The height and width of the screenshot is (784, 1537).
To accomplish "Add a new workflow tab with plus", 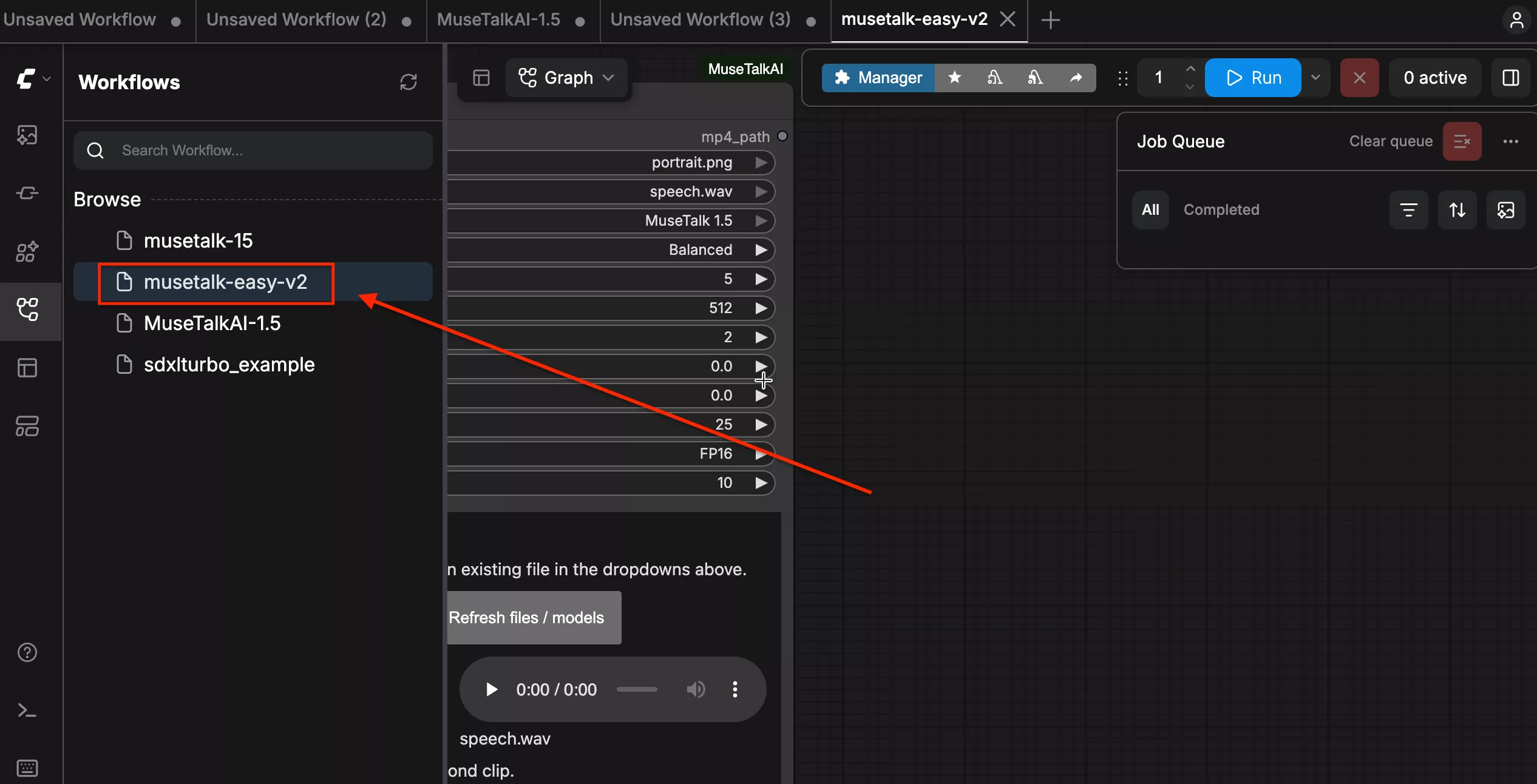I will (1050, 20).
